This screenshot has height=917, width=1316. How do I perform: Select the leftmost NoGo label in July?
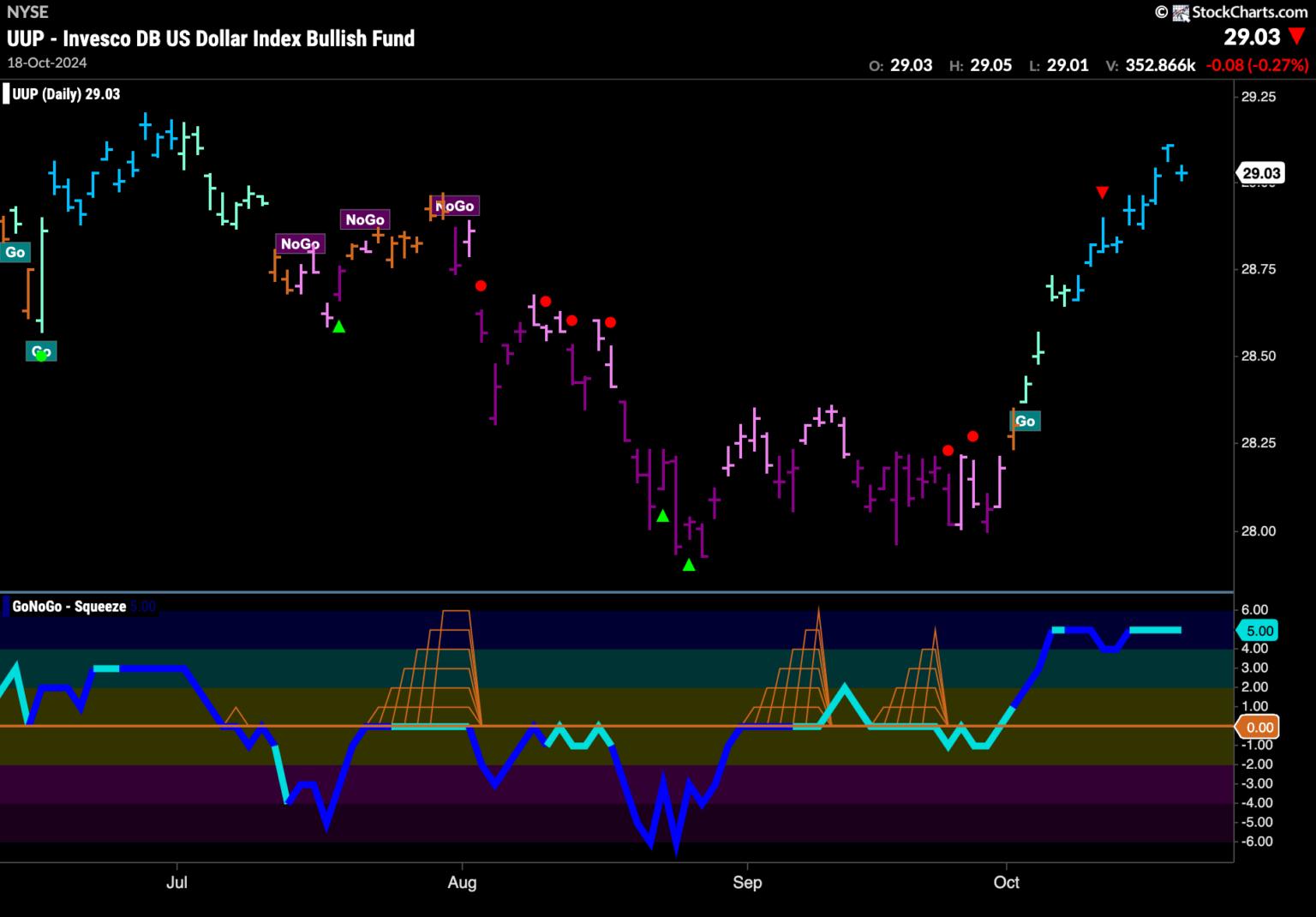coord(300,244)
